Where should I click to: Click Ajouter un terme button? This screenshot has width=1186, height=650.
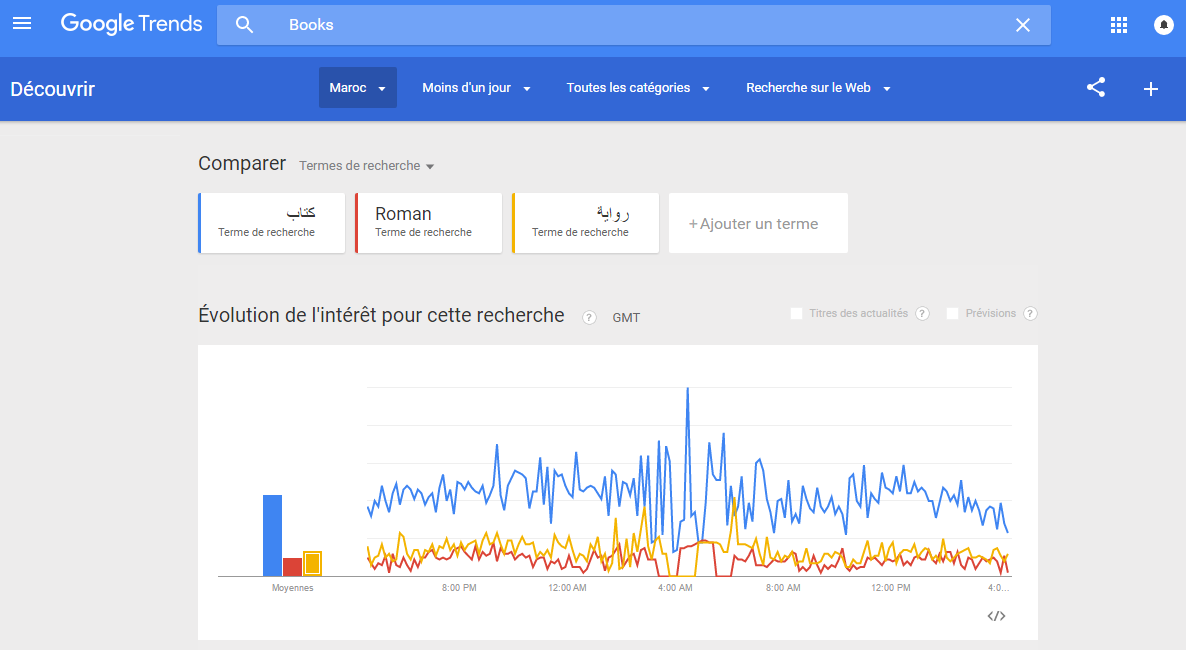click(x=758, y=224)
